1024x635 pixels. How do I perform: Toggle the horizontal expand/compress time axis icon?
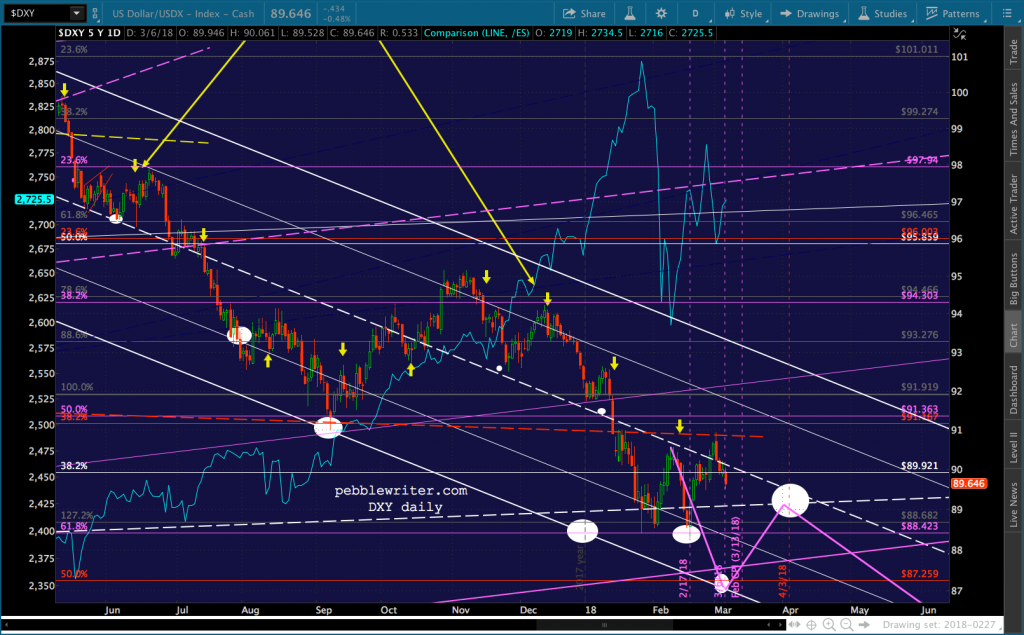click(x=794, y=625)
